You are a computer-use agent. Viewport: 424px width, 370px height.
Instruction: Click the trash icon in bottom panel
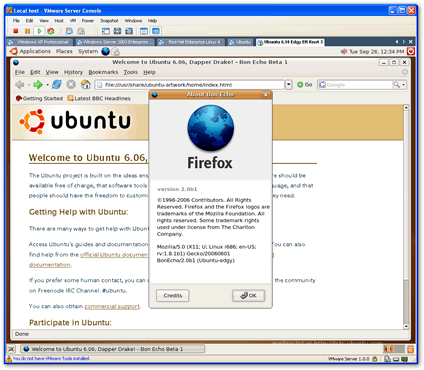click(x=410, y=349)
